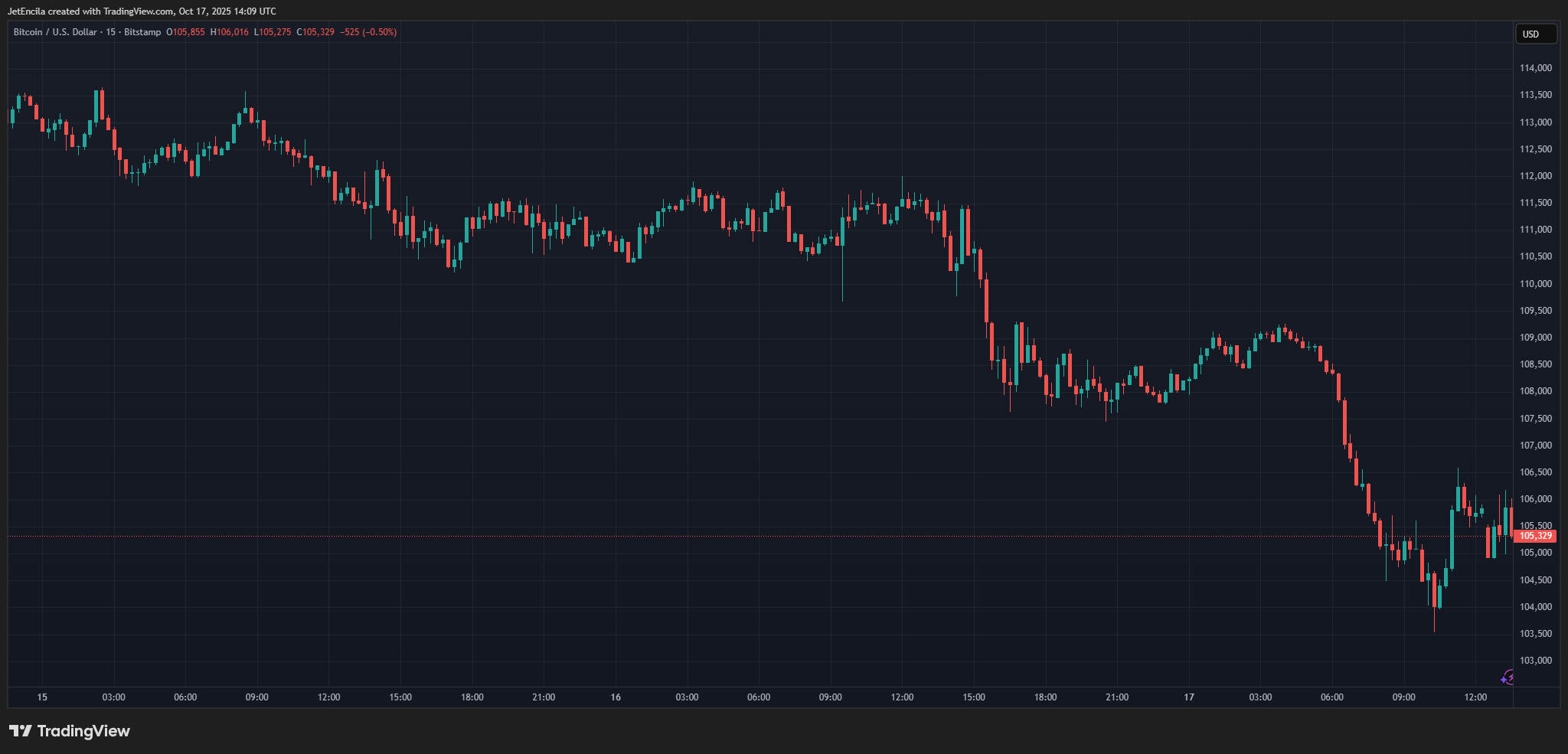Click the High value 106,016

pos(232,32)
